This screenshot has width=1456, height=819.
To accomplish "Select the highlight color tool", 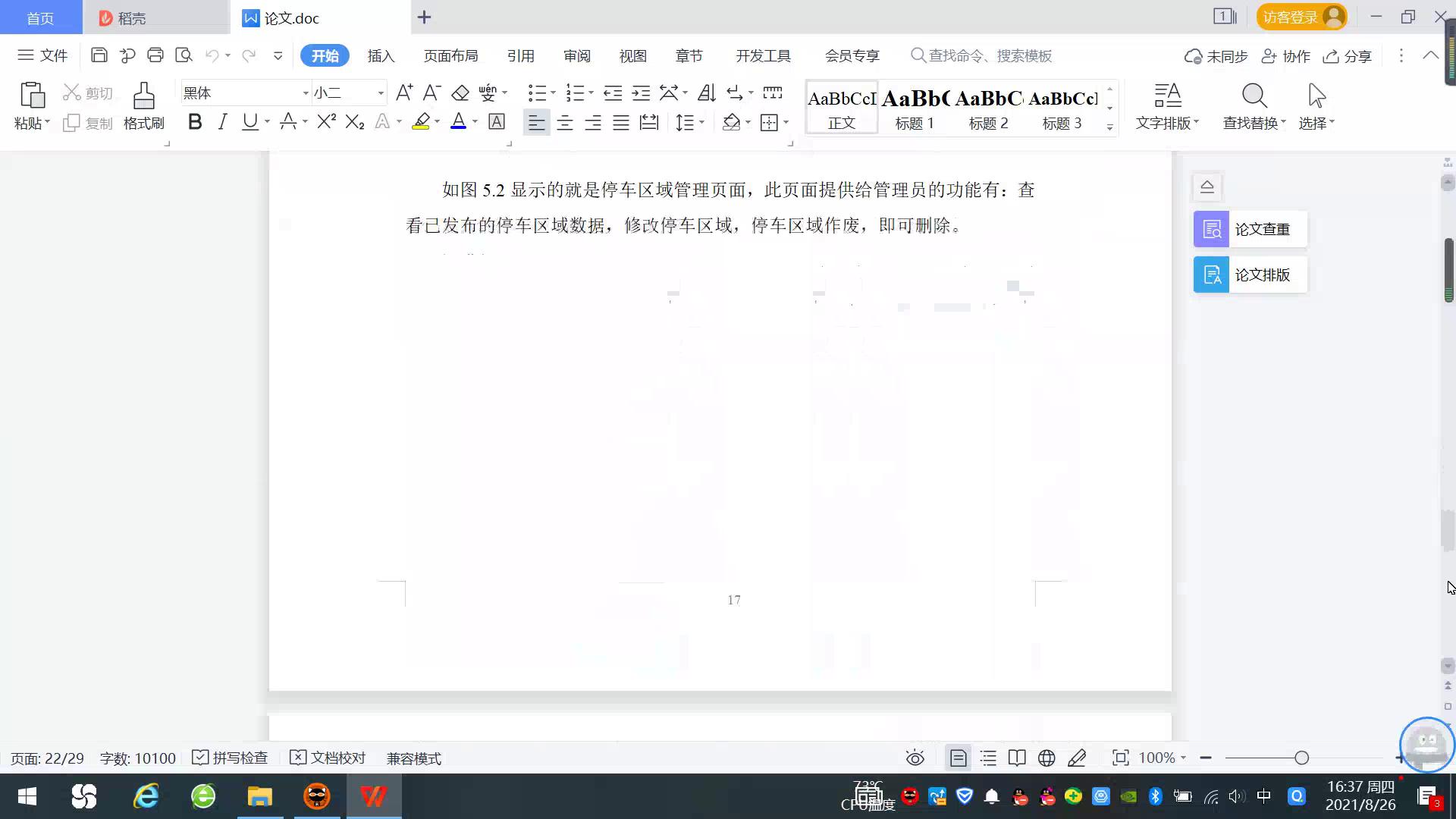I will pos(422,122).
